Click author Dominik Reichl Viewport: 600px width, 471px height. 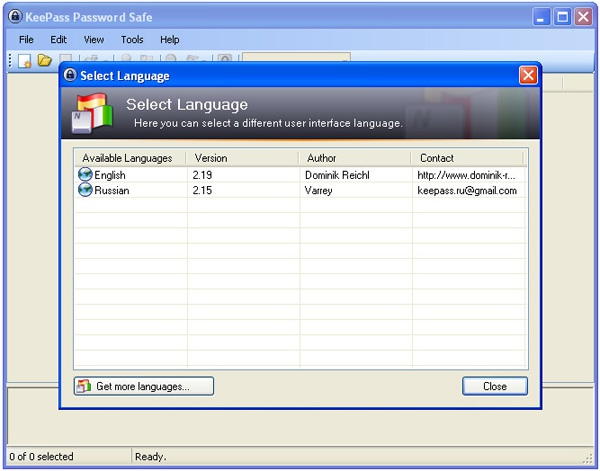337,175
